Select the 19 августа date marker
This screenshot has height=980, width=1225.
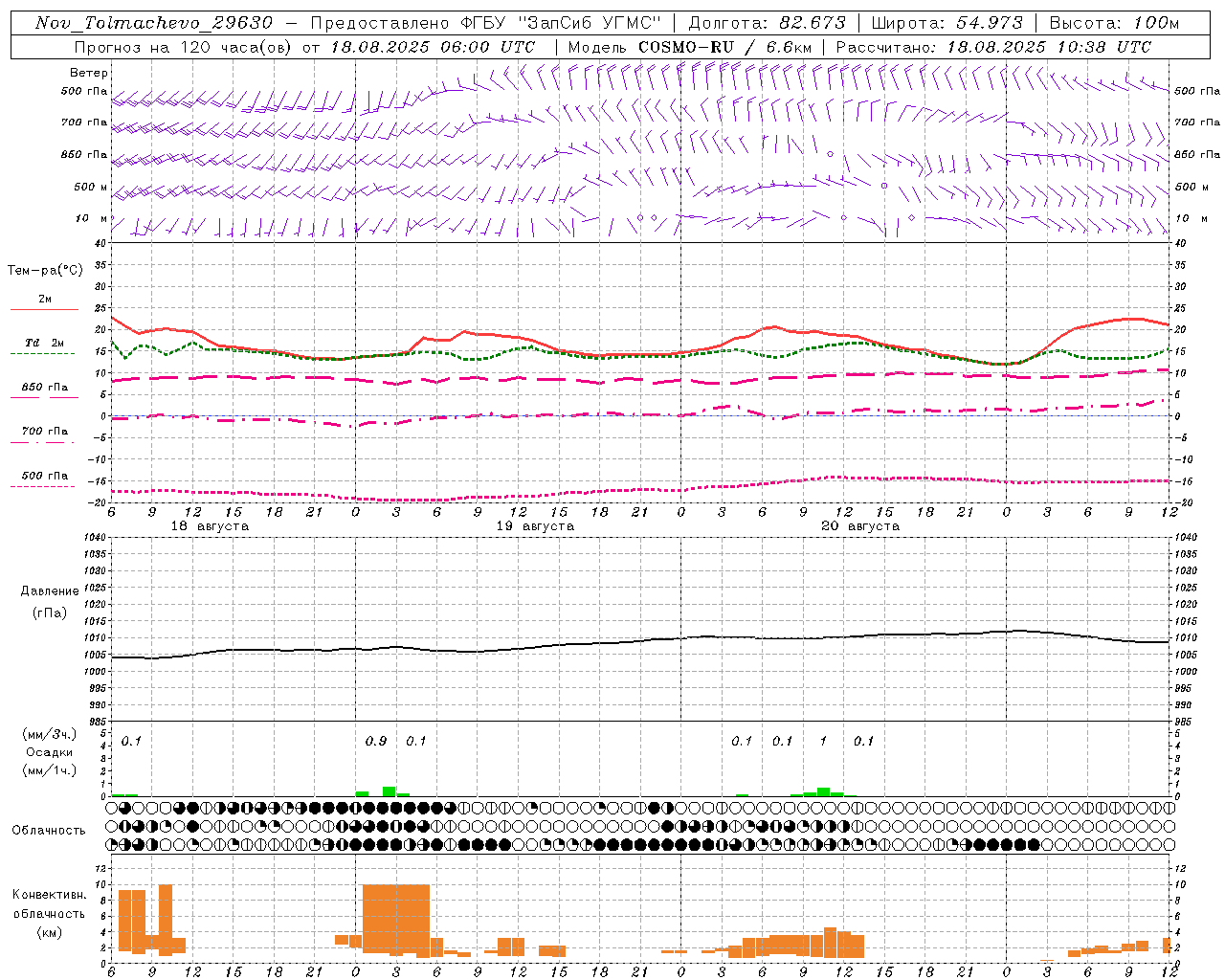tap(535, 526)
